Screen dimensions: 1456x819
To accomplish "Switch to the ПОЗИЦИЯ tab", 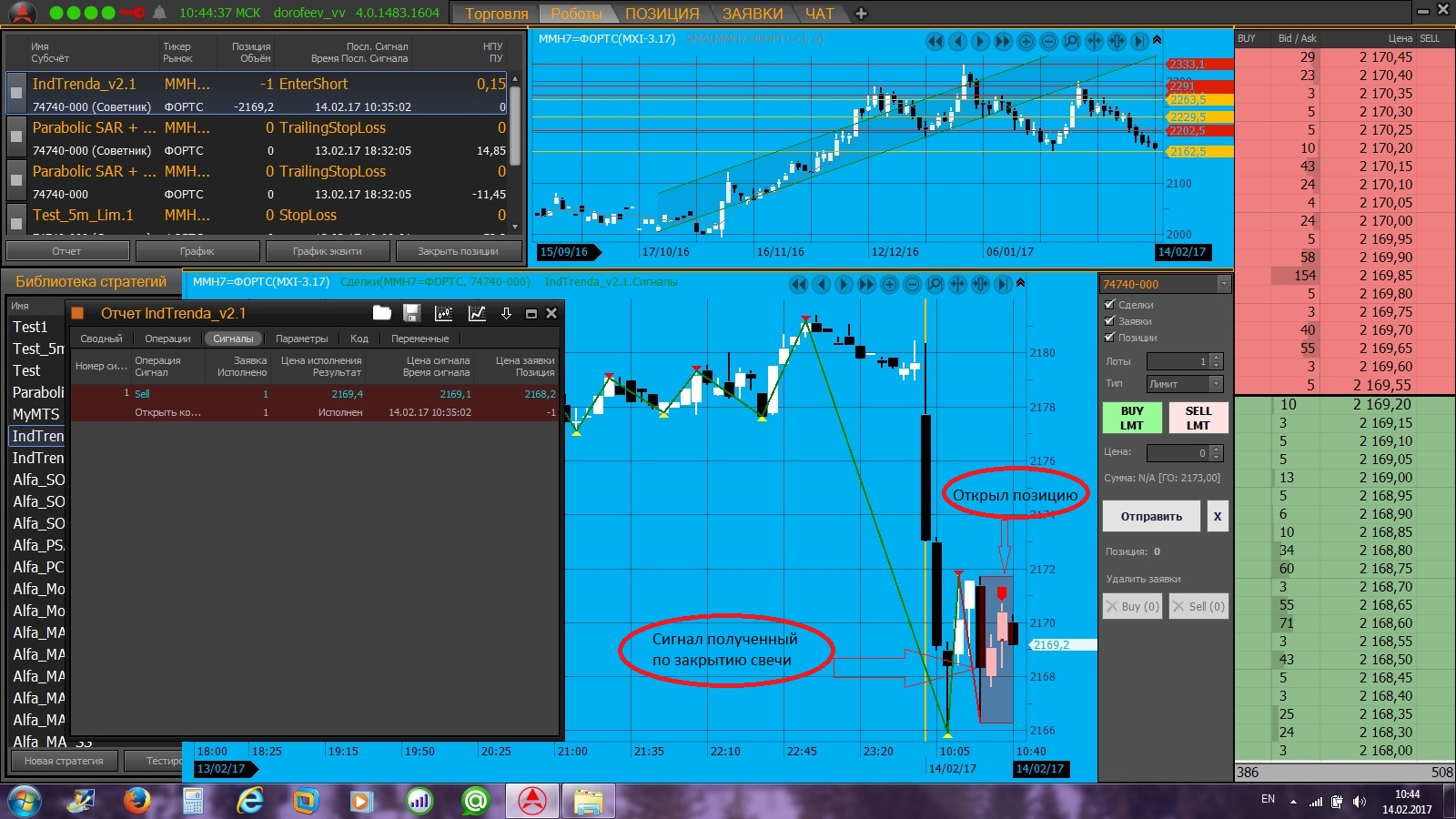I will (x=662, y=14).
